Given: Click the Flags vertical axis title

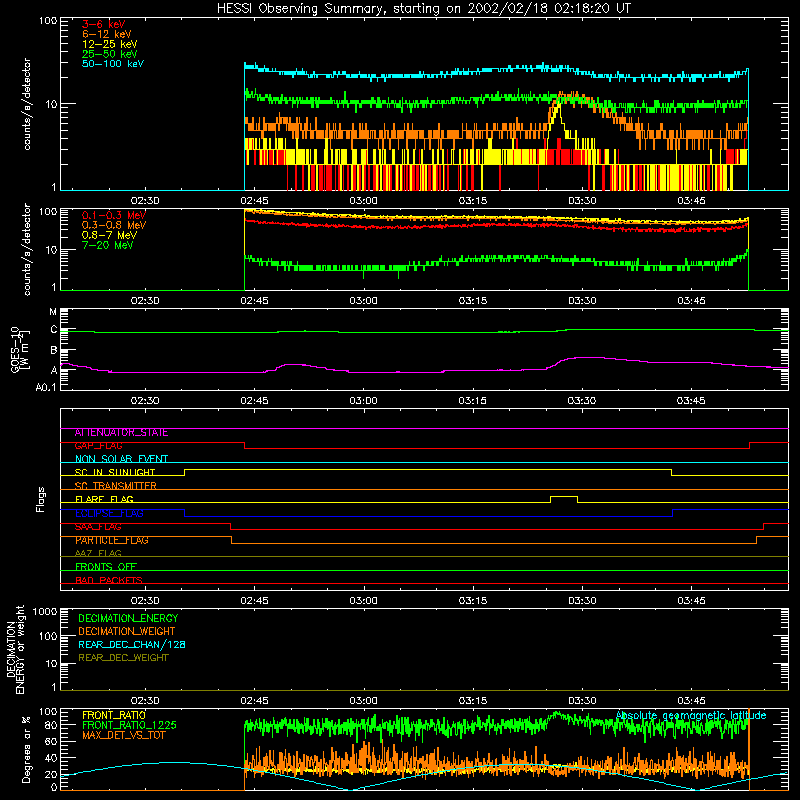Looking at the screenshot, I should [x=41, y=499].
